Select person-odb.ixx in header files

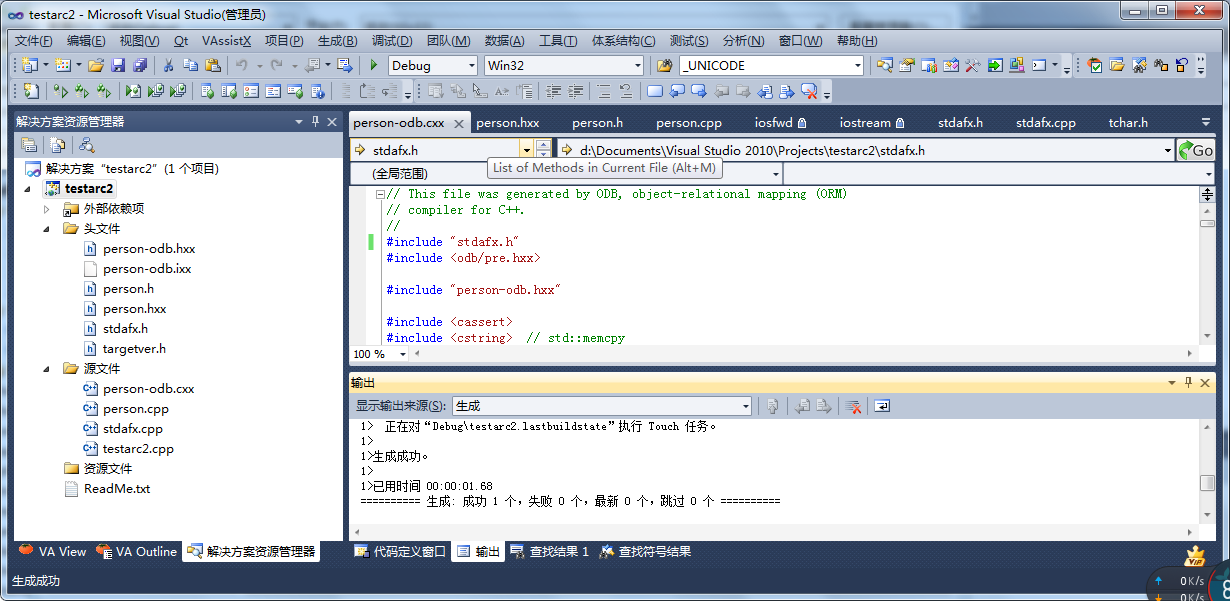tap(147, 269)
